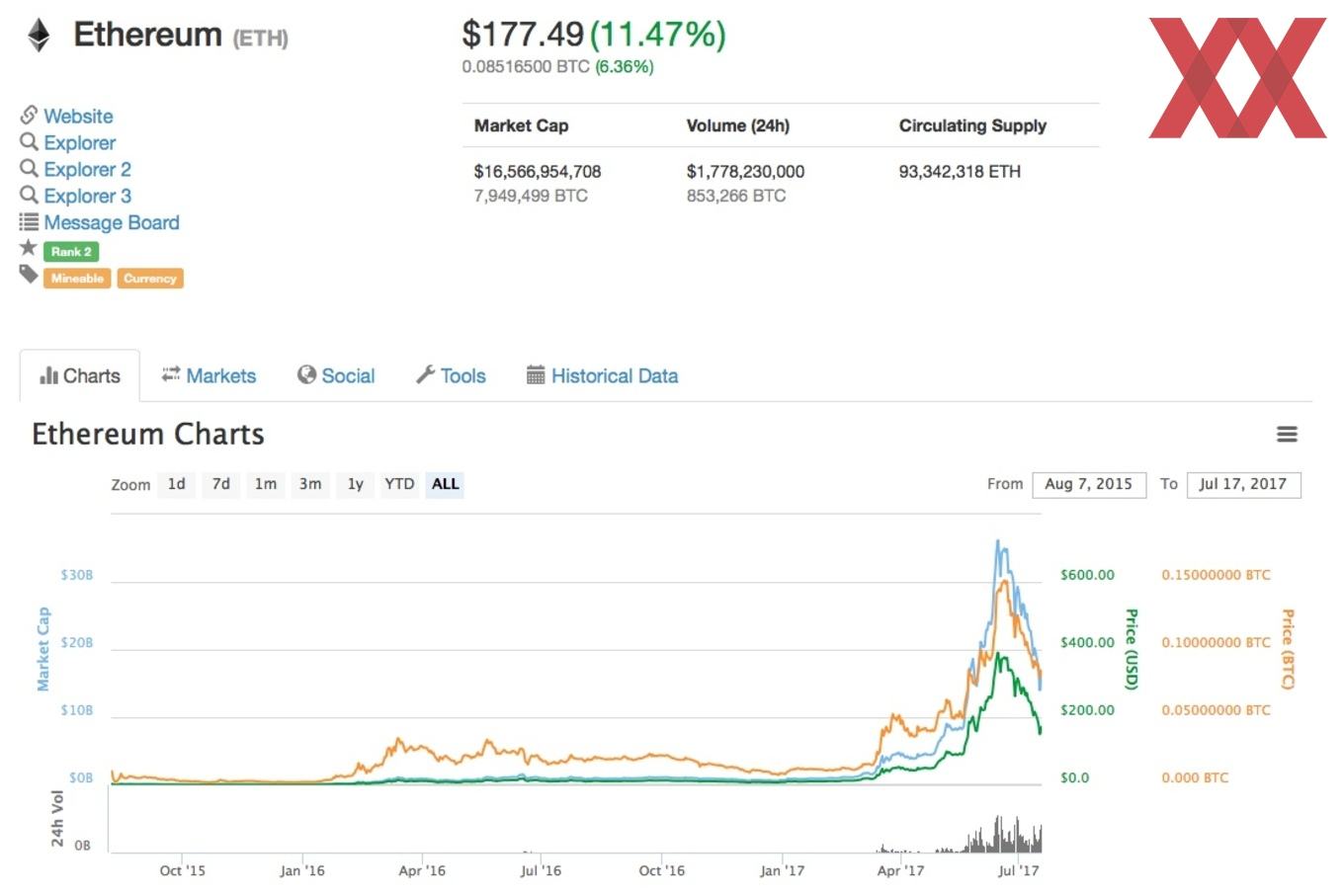Image resolution: width=1344 pixels, height=896 pixels.
Task: Click the Ethereum Charts heading
Action: coord(148,435)
